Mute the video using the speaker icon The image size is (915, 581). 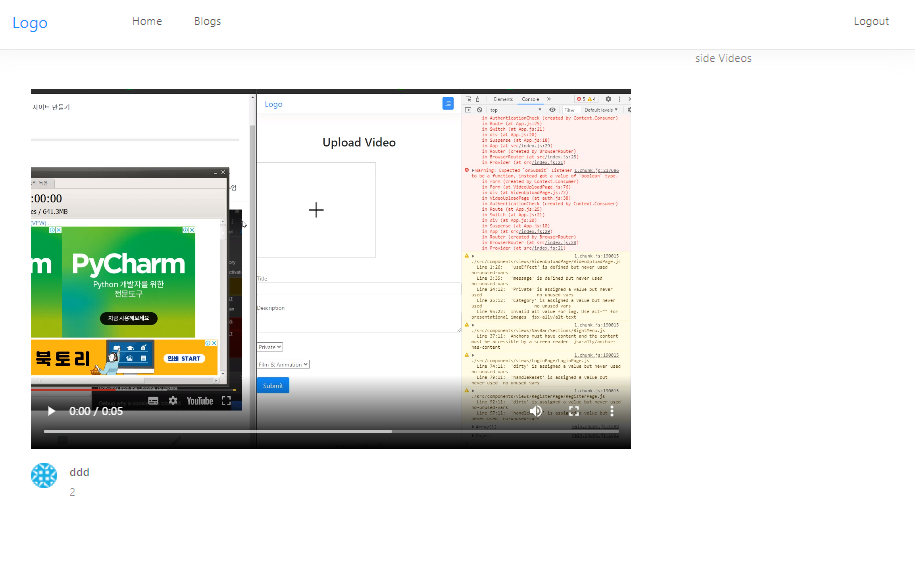[536, 411]
